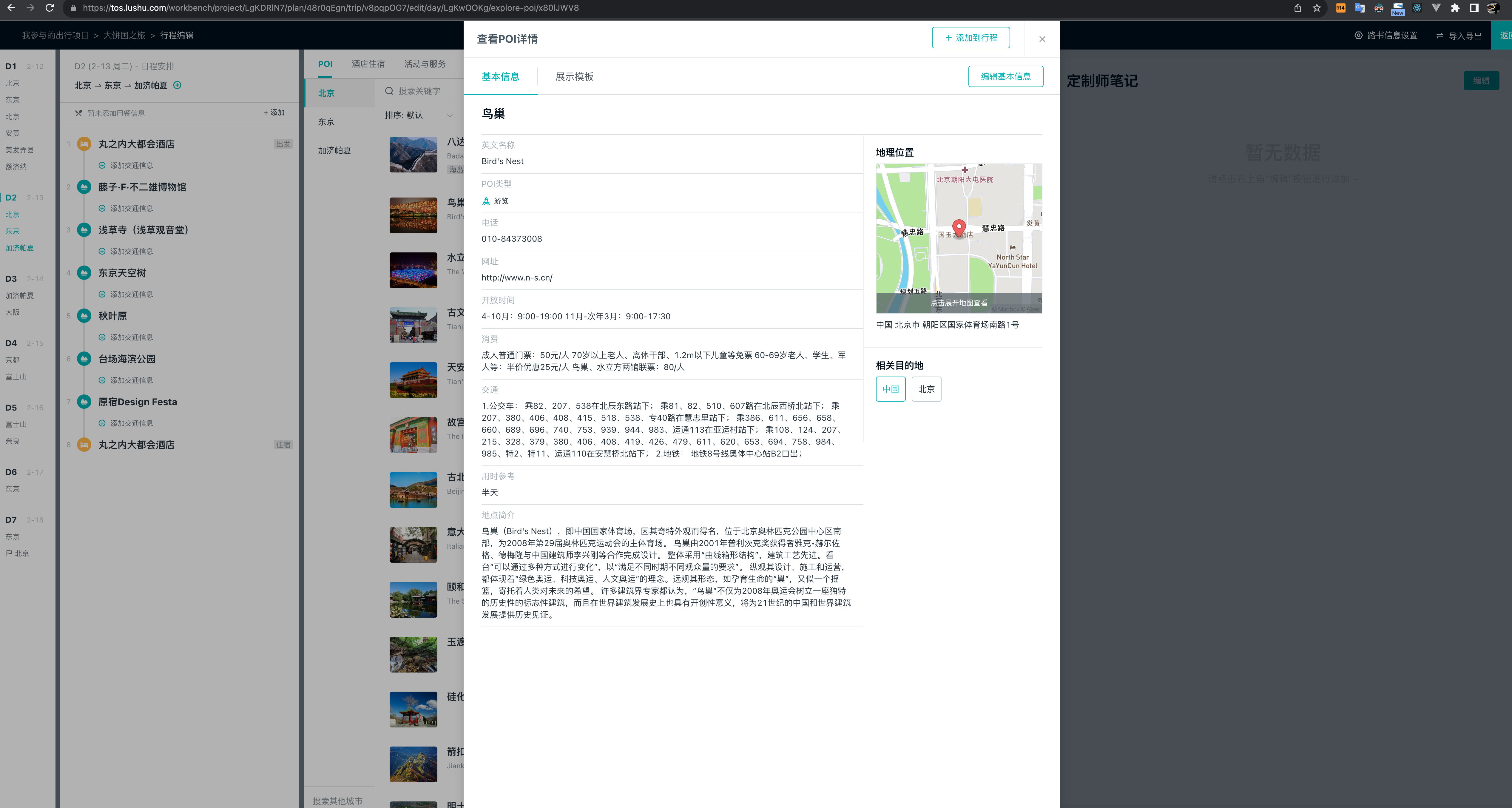Close the POI details panel
1512x808 pixels.
click(1042, 39)
